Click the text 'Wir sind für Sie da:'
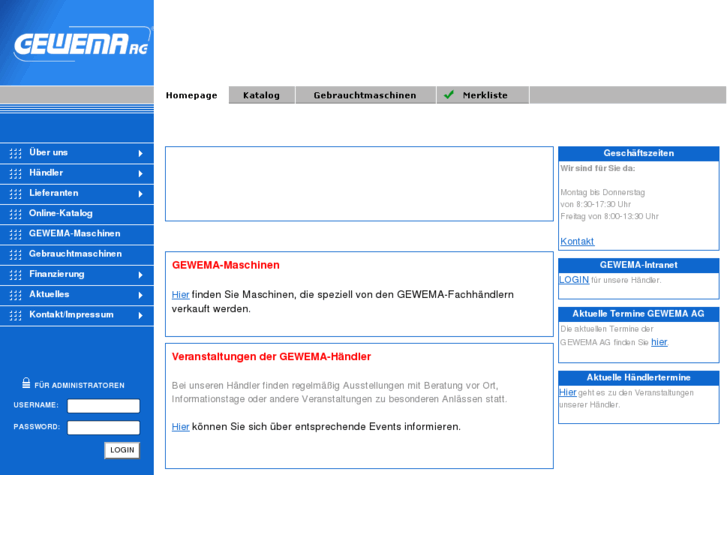The image size is (727, 545). click(x=598, y=168)
